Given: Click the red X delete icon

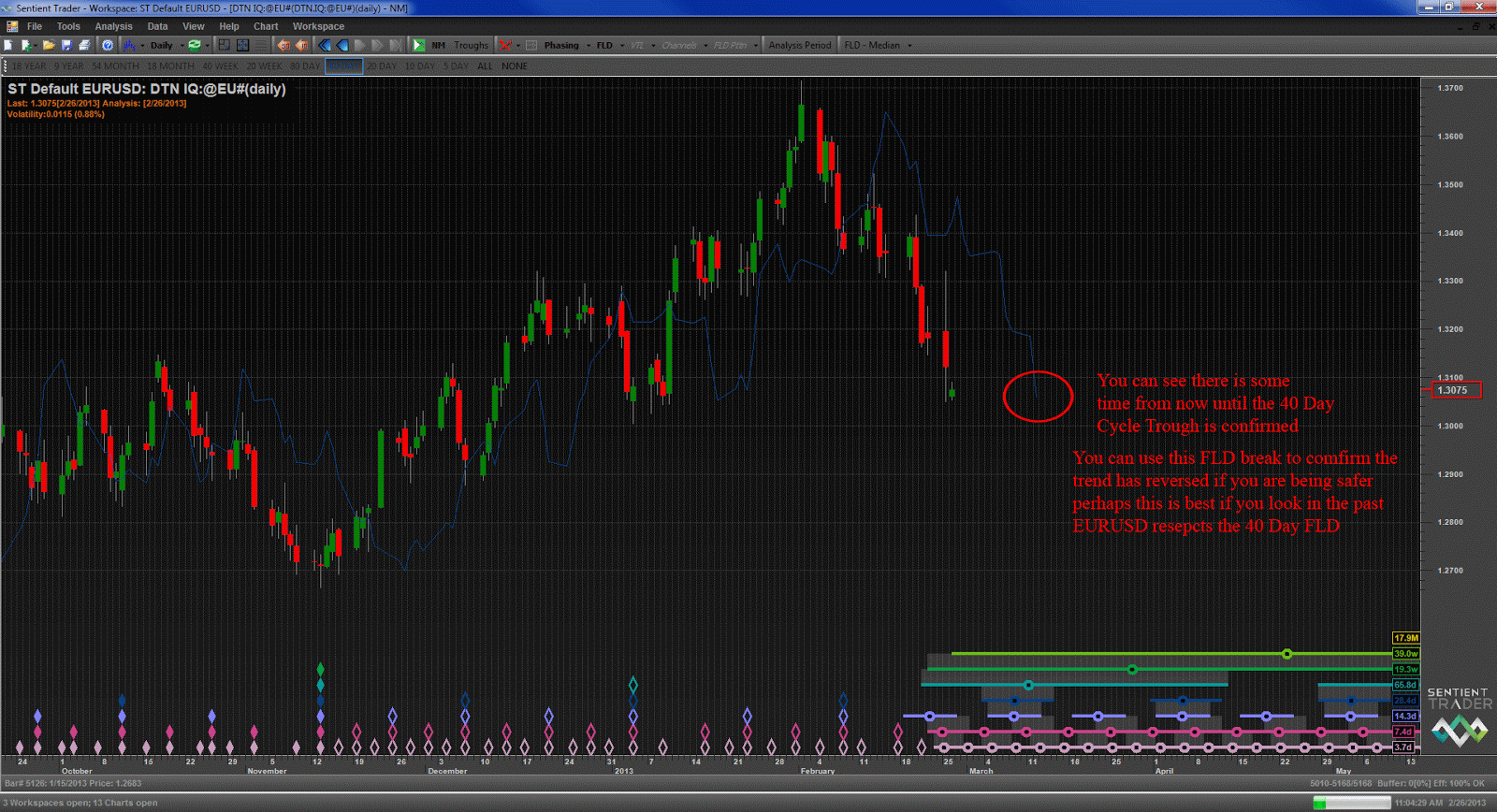Looking at the screenshot, I should [x=505, y=45].
